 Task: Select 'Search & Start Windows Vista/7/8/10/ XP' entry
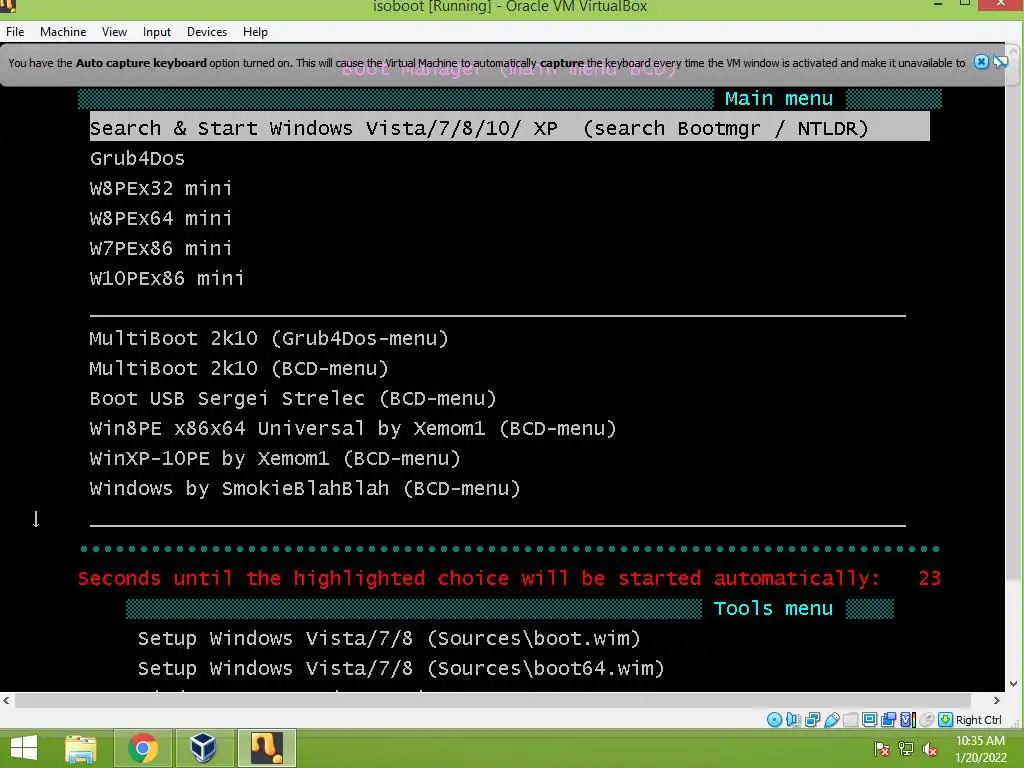pyautogui.click(x=509, y=127)
